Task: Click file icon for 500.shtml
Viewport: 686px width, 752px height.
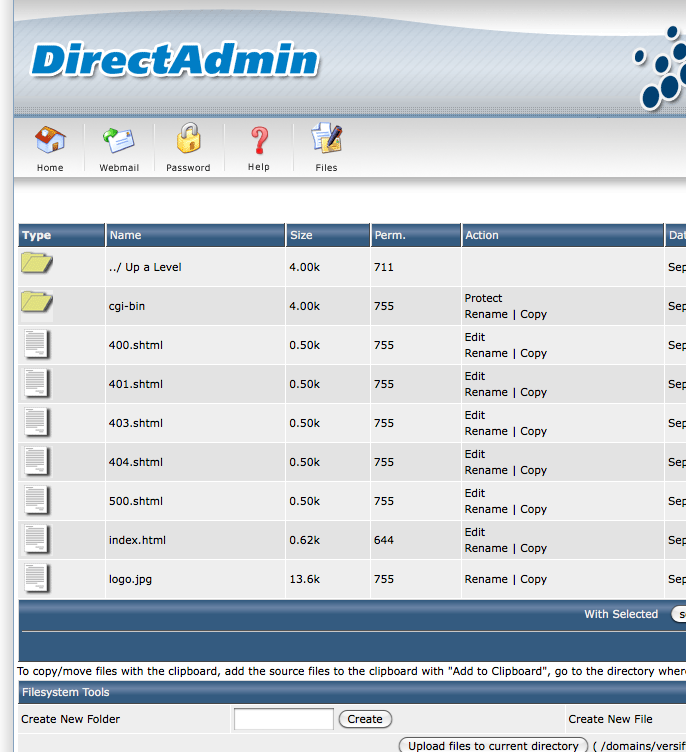Action: (37, 500)
